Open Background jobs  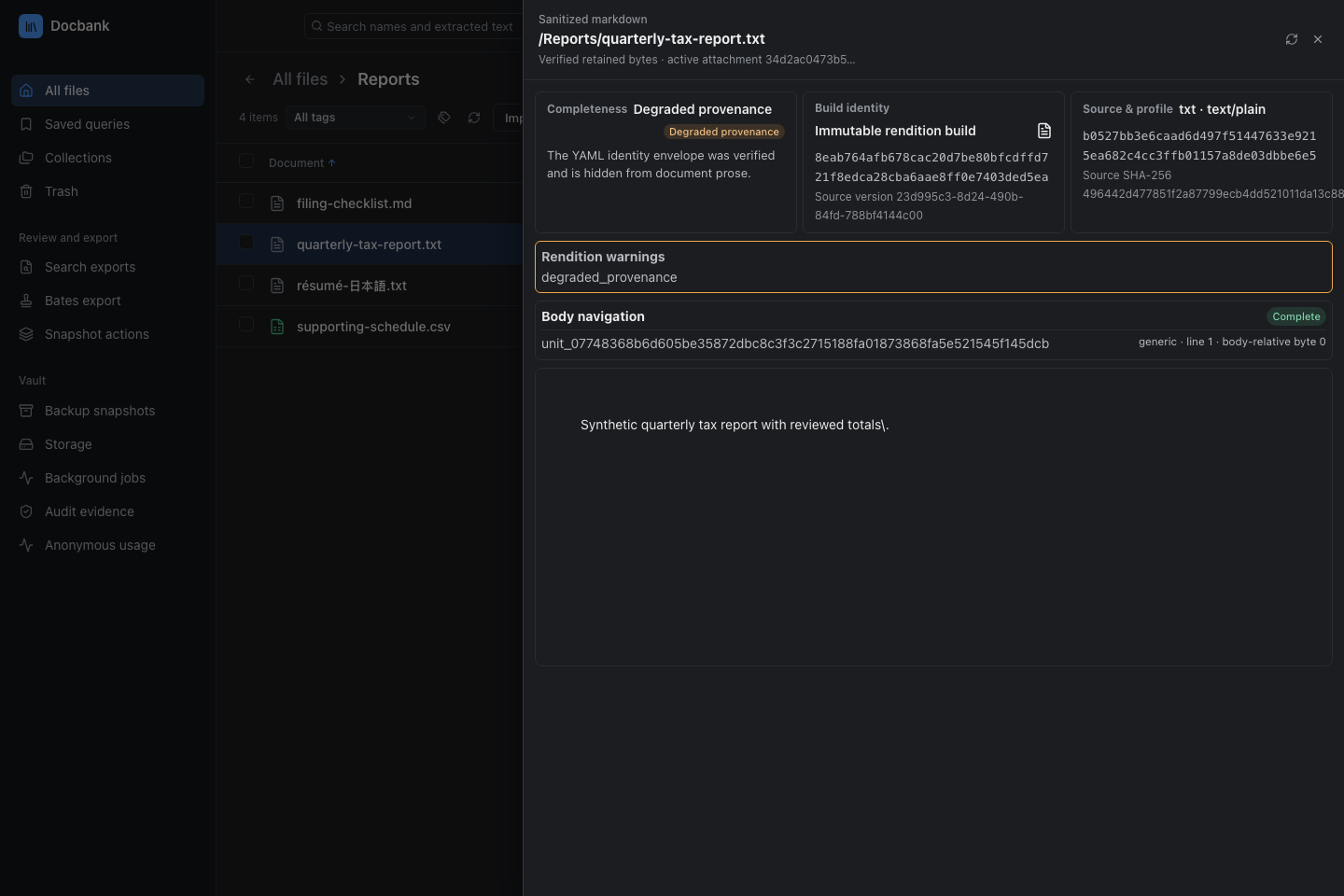107,478
